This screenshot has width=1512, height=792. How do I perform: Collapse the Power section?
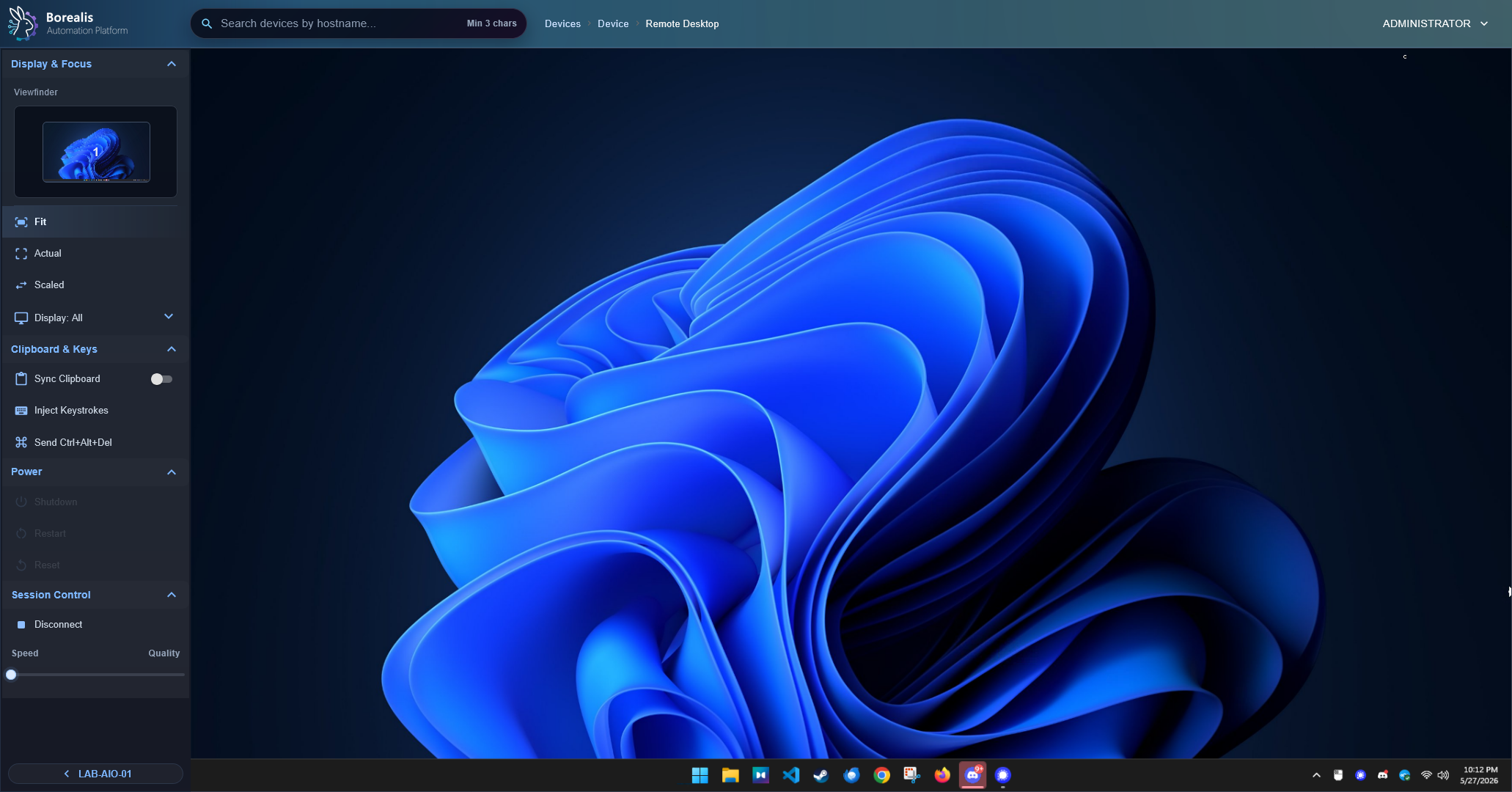172,472
